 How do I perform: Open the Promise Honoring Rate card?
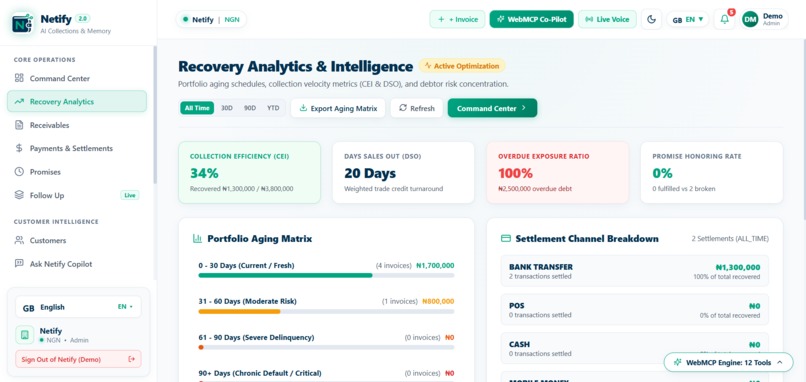(711, 172)
